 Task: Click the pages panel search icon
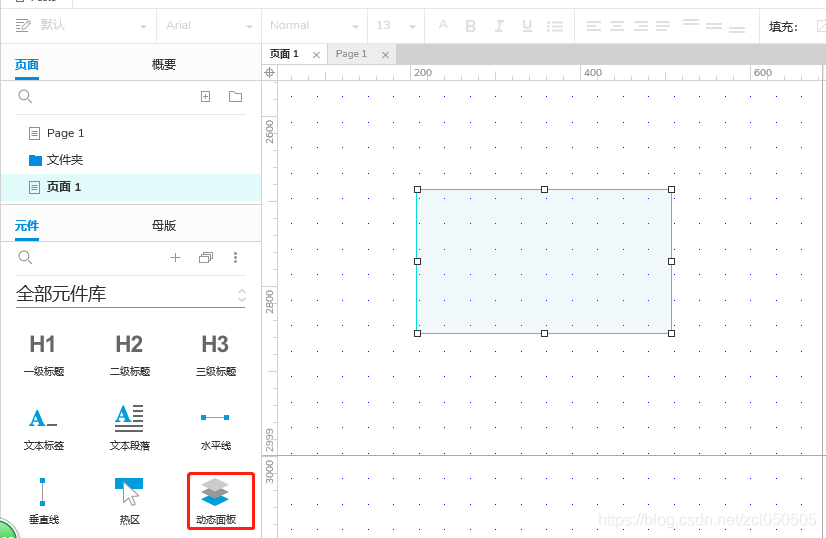click(x=25, y=96)
